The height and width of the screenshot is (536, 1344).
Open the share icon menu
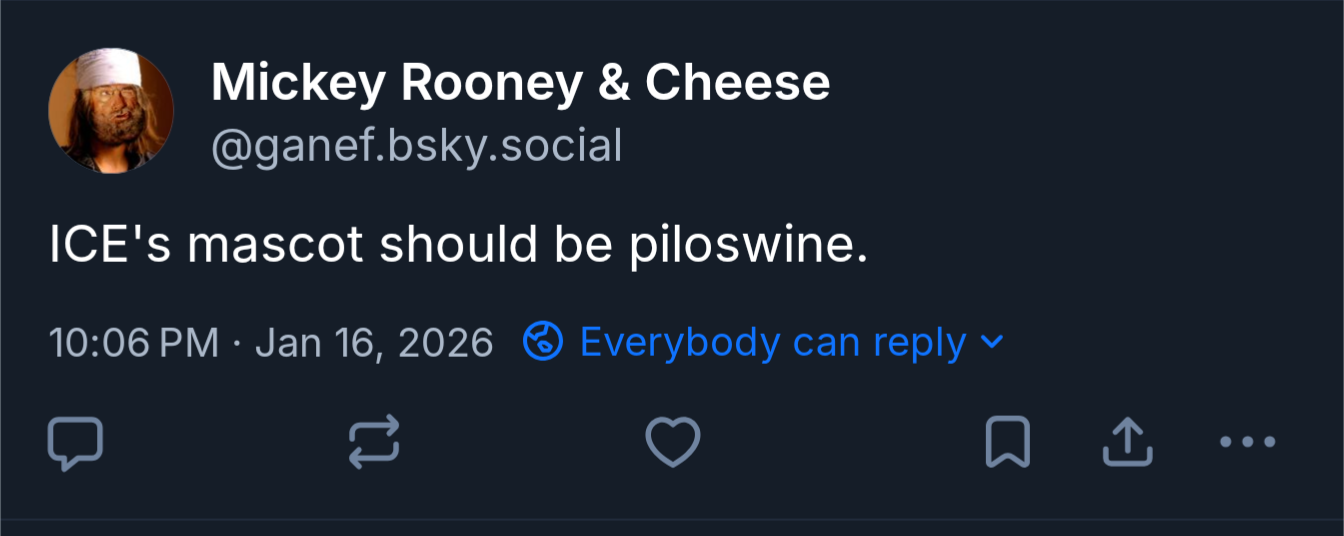1127,443
